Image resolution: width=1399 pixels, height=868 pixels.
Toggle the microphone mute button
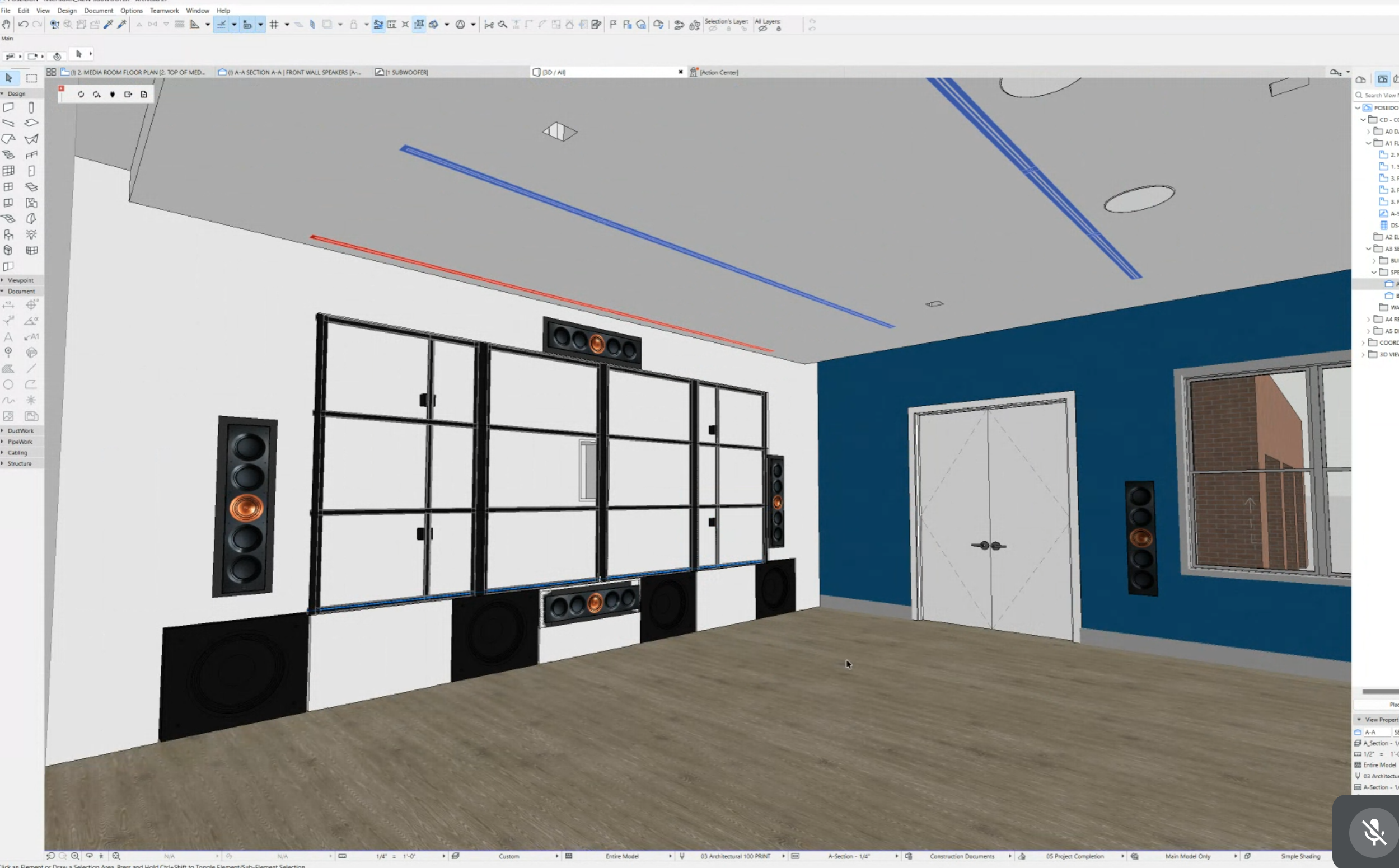1373,832
